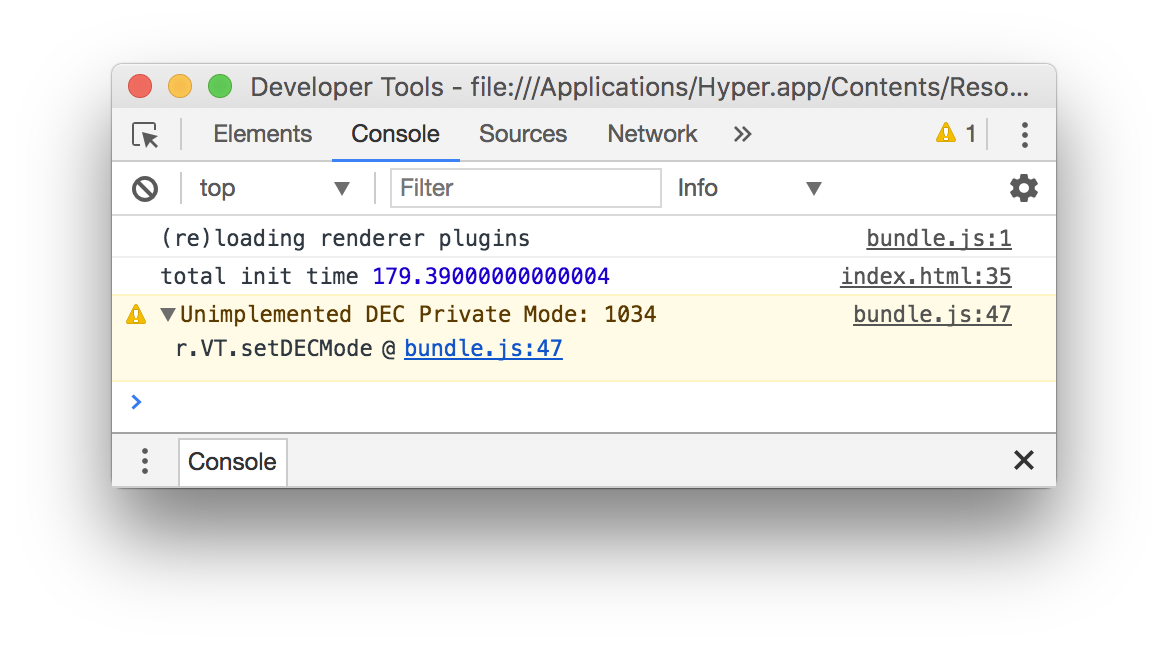Open the three-dot customize menu
The image size is (1168, 648).
click(1025, 134)
